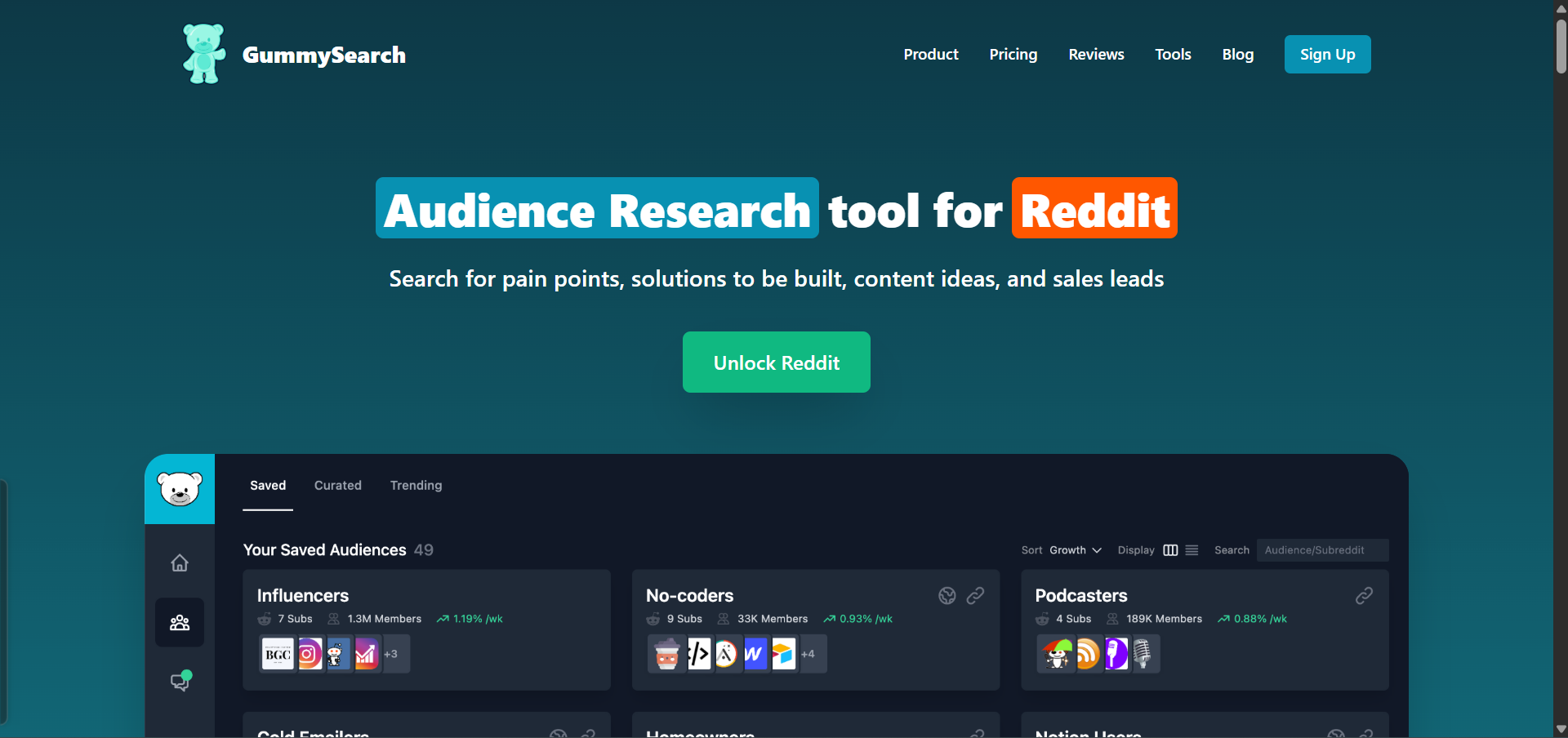Click the Unlock Reddit button

click(777, 362)
